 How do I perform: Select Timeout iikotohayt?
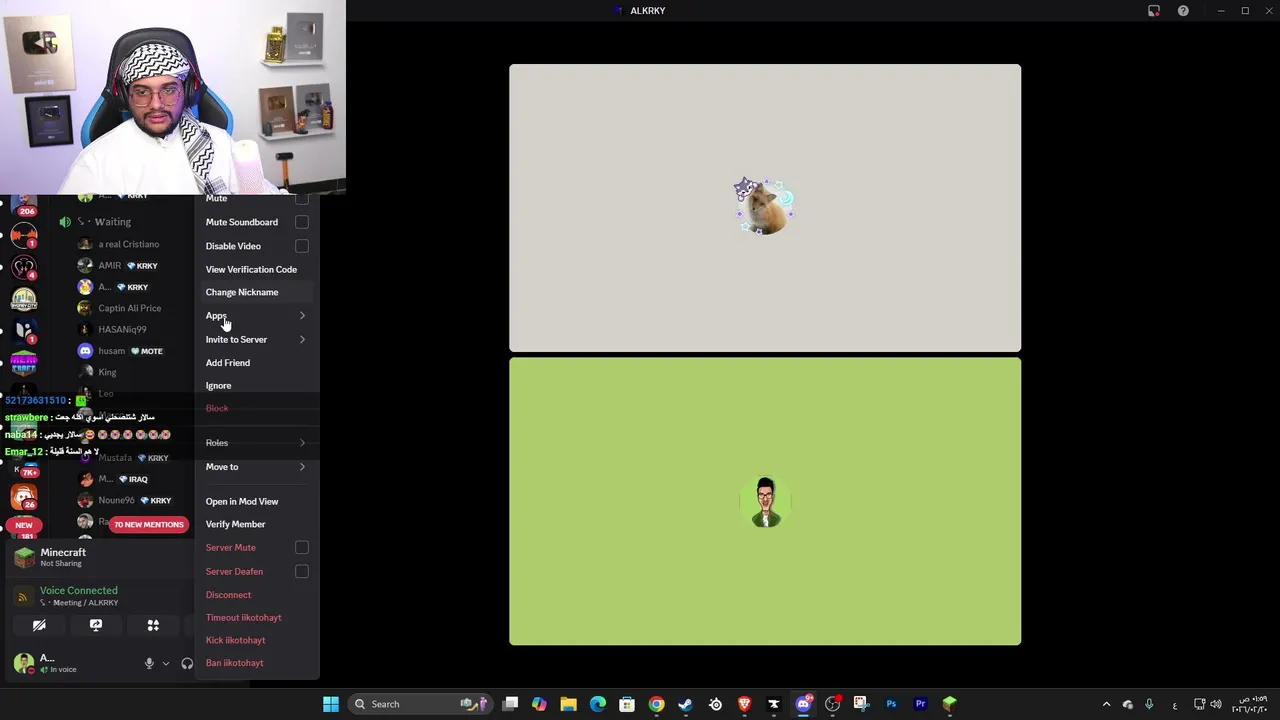pyautogui.click(x=256, y=617)
